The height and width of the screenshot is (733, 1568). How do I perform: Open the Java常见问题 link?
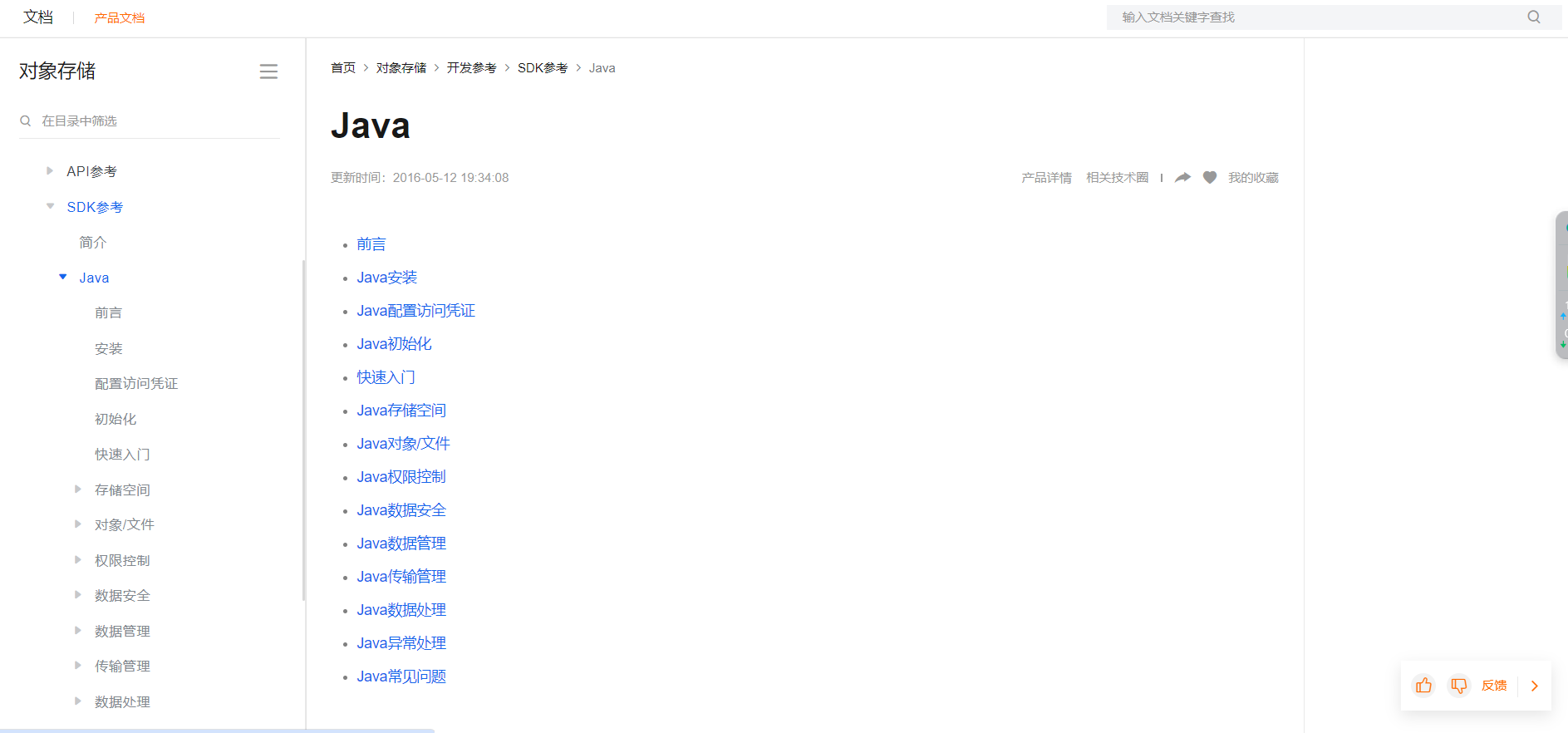pos(401,676)
